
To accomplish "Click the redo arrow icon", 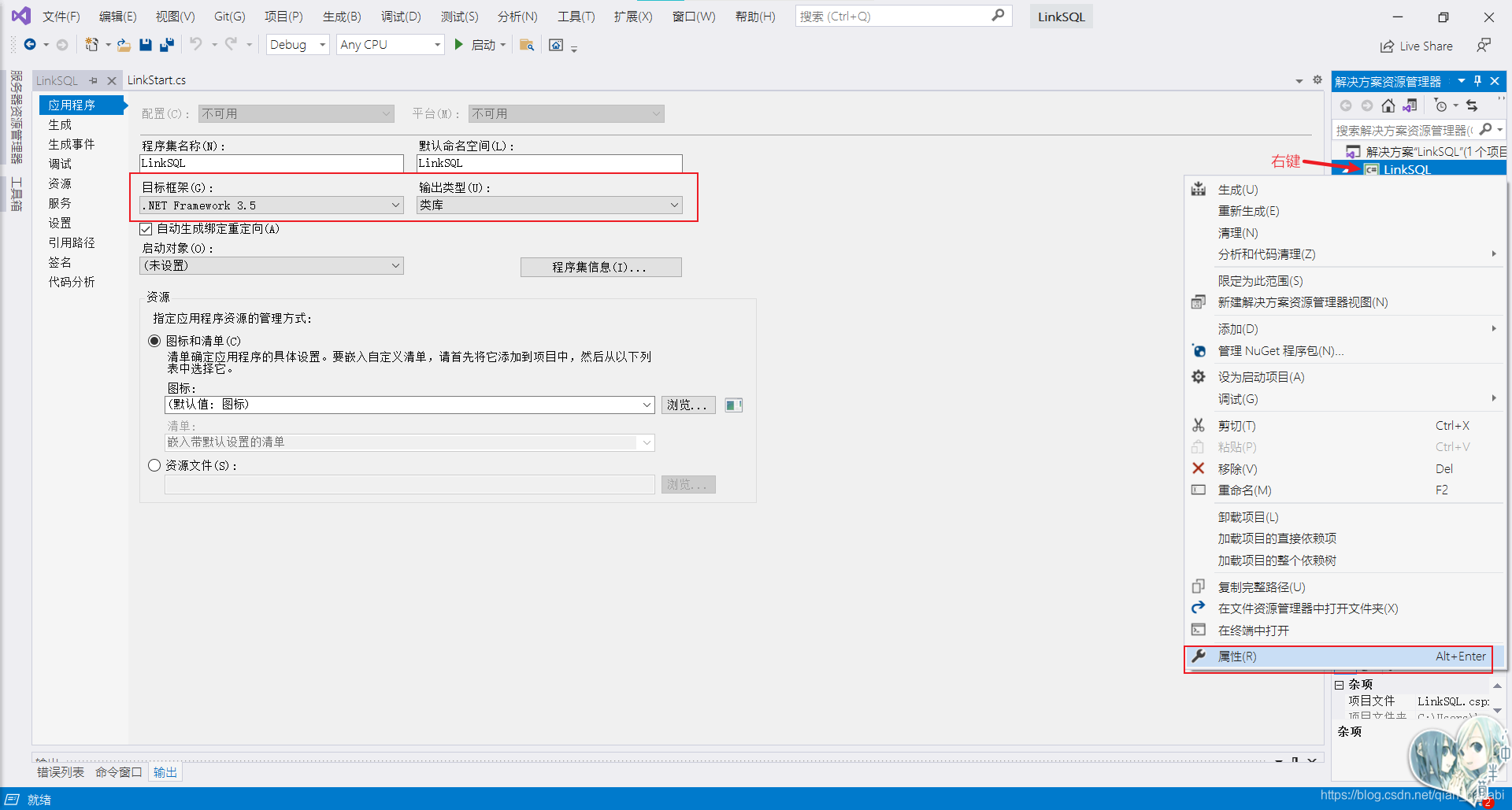I will click(x=231, y=44).
